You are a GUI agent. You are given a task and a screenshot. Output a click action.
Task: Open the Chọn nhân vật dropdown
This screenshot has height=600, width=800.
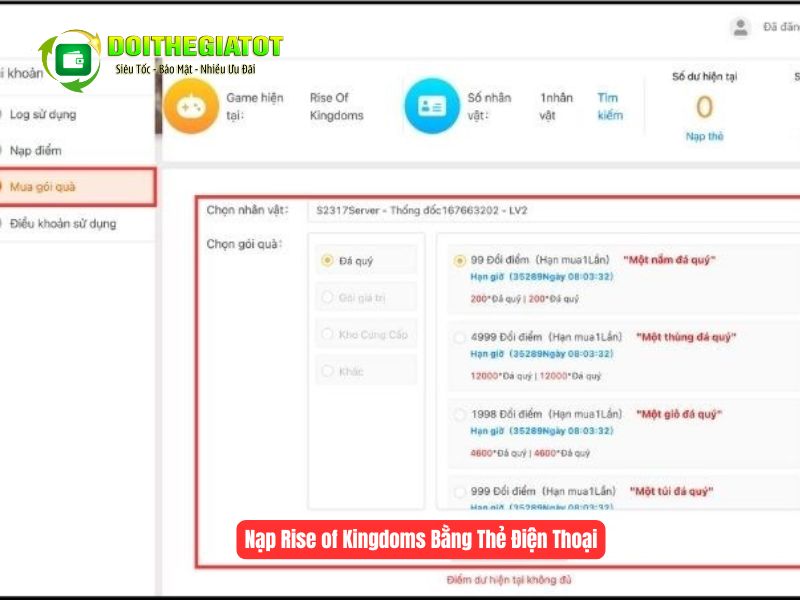[554, 210]
